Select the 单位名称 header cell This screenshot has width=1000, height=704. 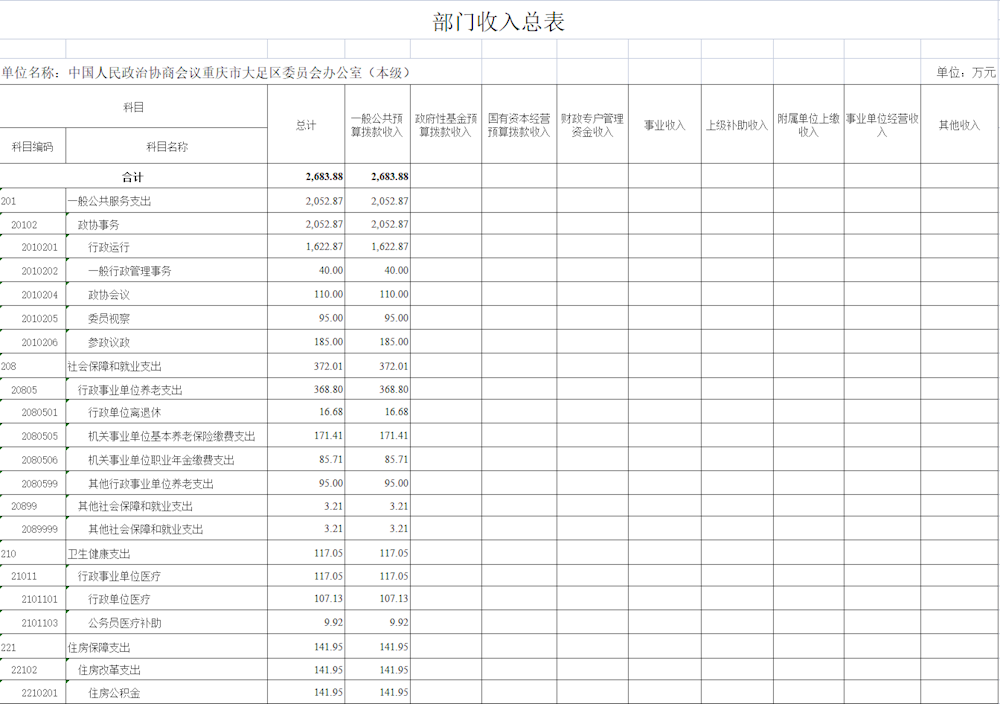(x=31, y=72)
